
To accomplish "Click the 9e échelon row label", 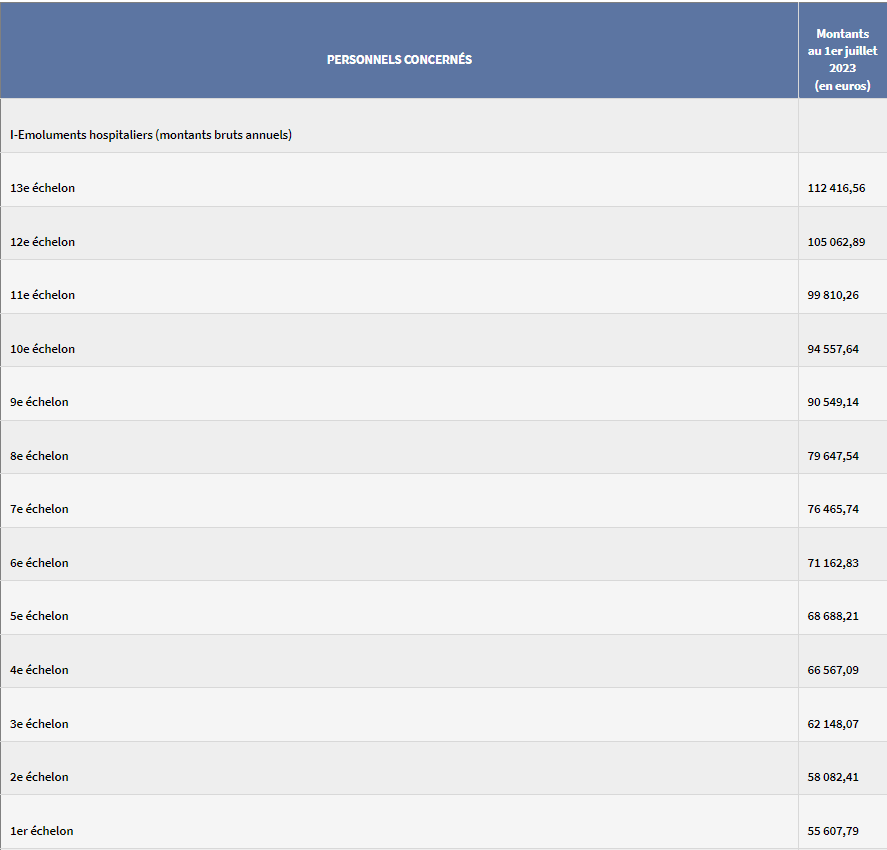I will [39, 402].
